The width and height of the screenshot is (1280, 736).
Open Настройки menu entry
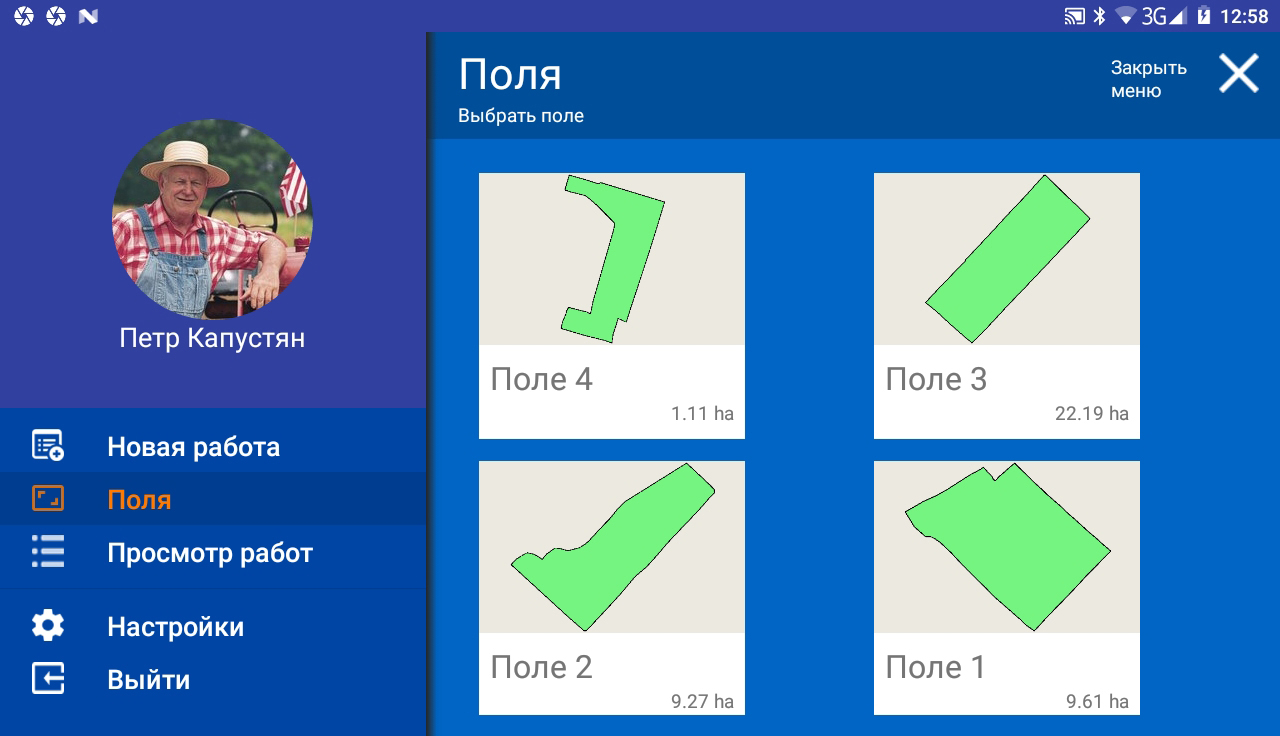click(x=213, y=626)
